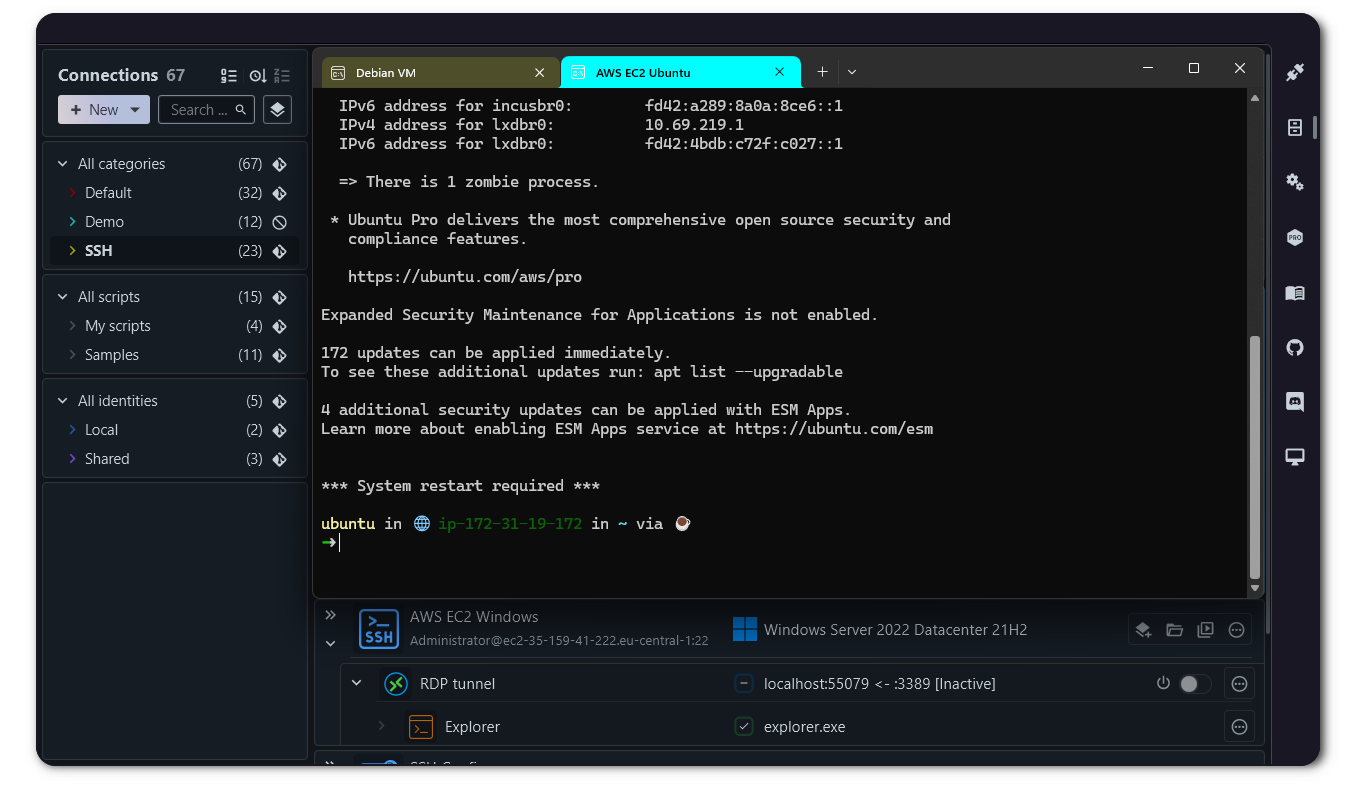Click the layers icon next to the search box
The image size is (1360, 790).
coord(277,110)
